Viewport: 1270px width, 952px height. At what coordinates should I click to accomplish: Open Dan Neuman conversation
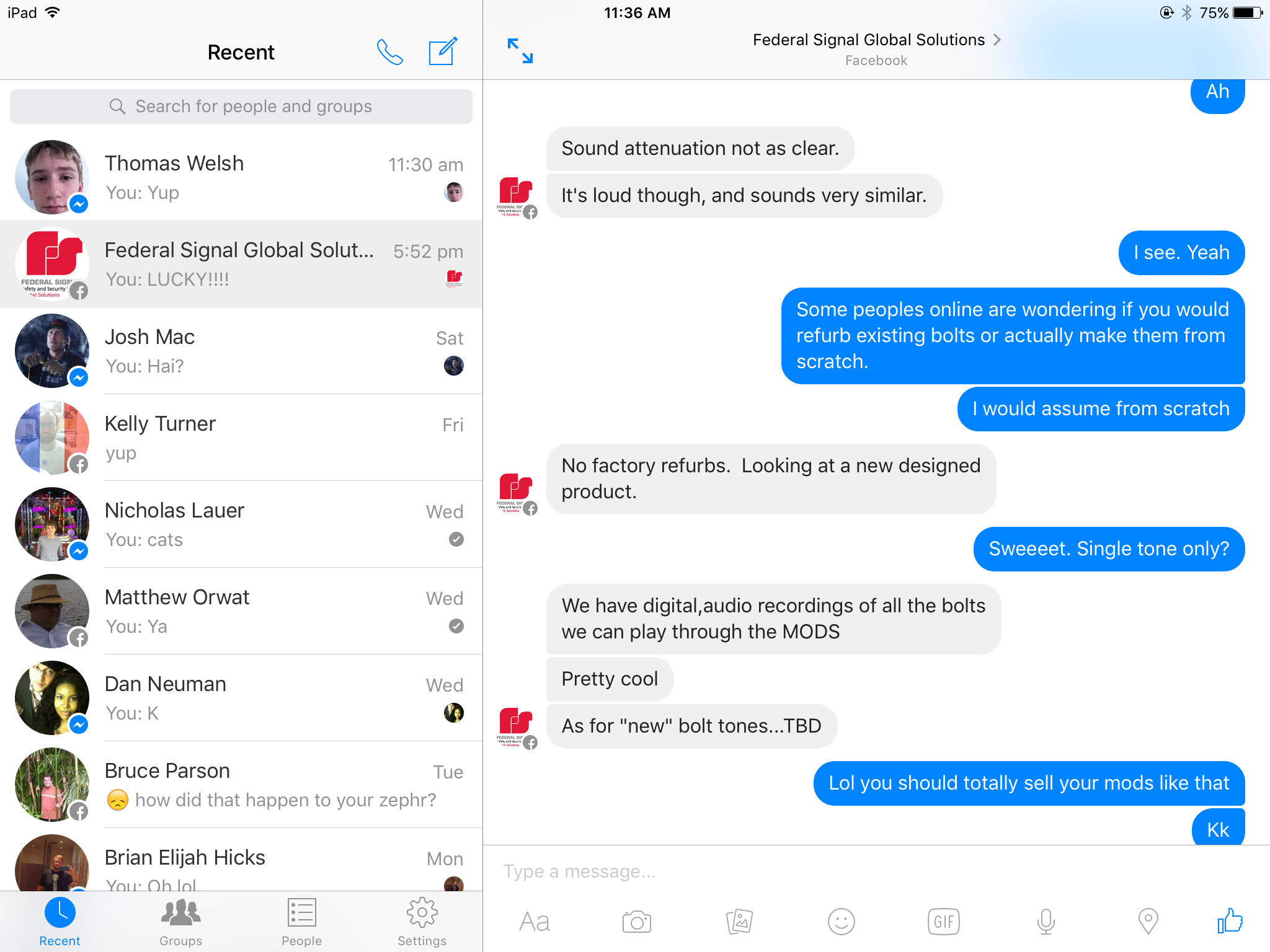(241, 698)
